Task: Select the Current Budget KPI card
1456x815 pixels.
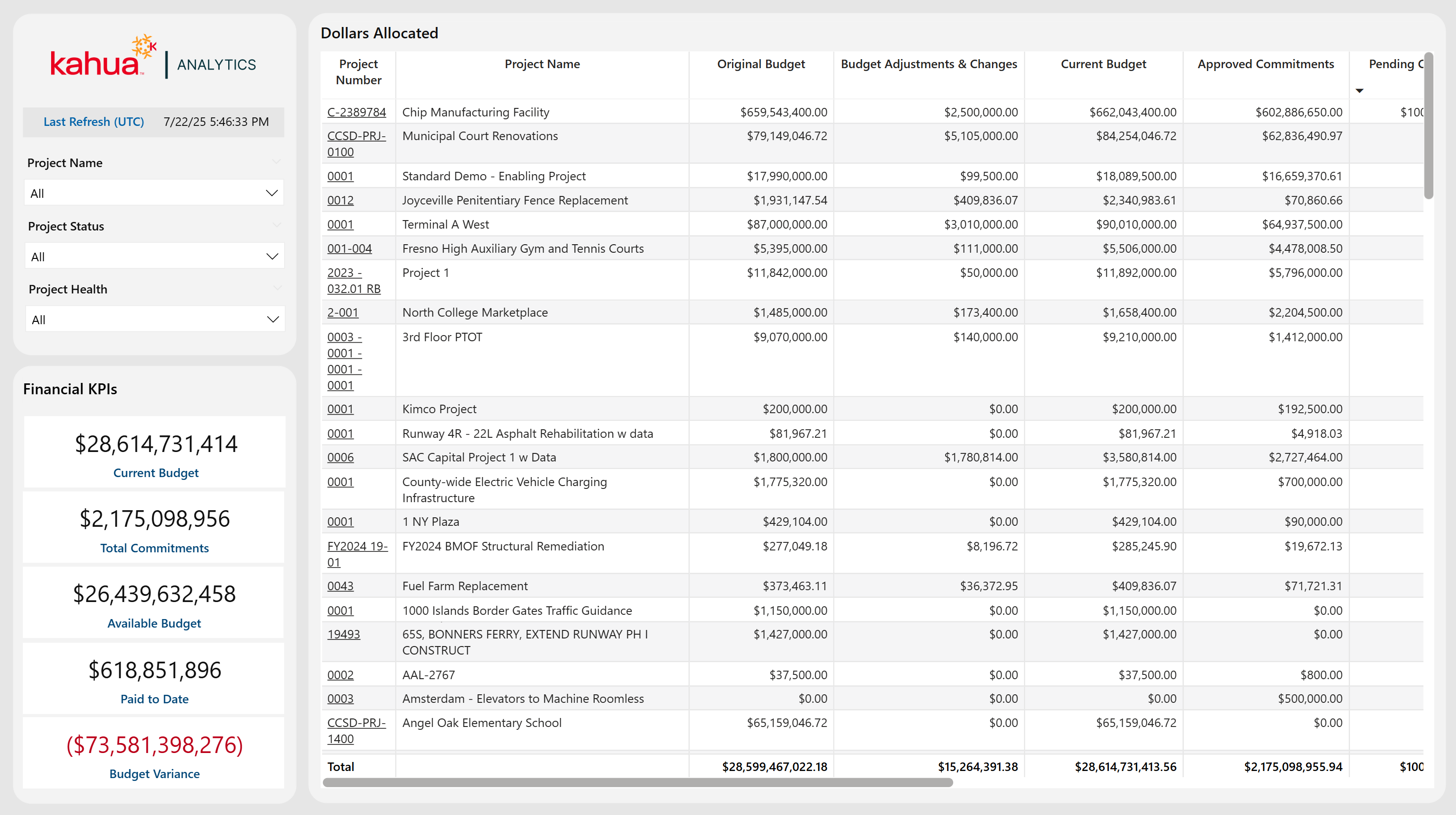Action: click(154, 452)
